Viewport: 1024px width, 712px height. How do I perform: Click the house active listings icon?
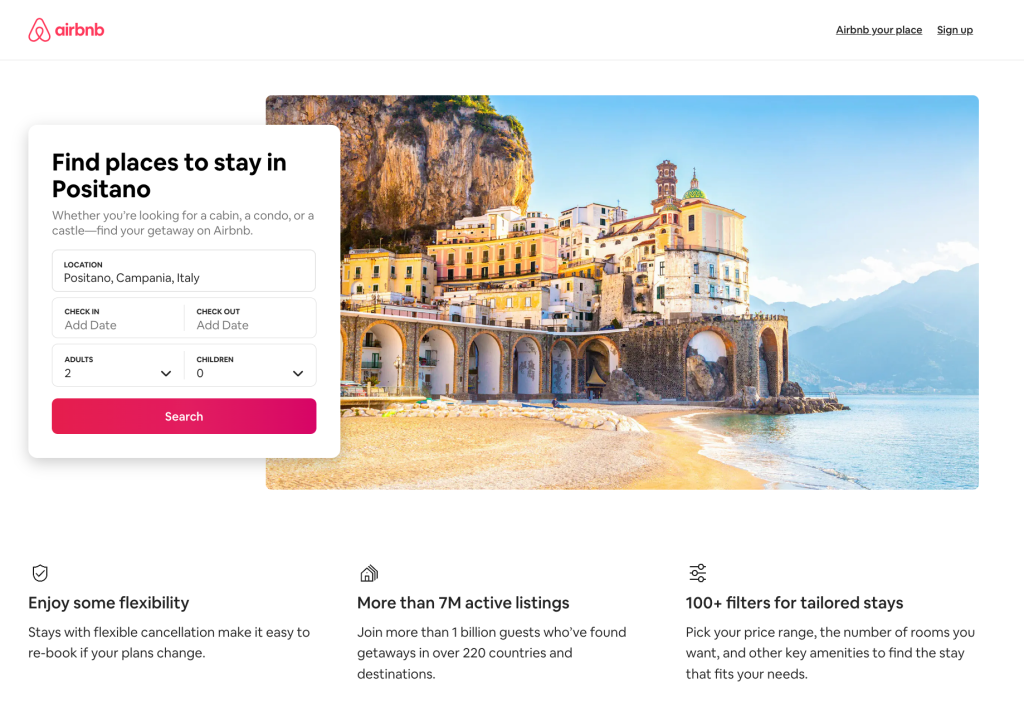pos(369,573)
